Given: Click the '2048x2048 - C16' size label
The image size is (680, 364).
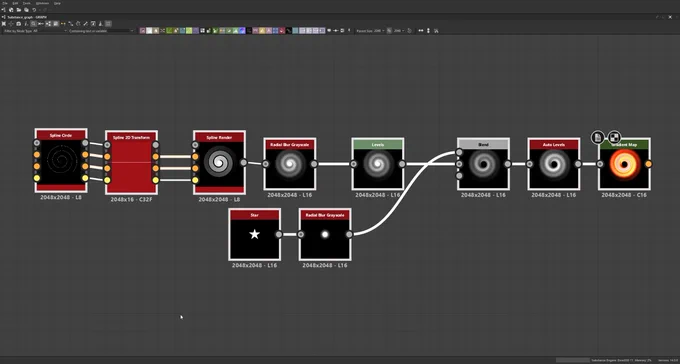Looking at the screenshot, I should pos(624,195).
